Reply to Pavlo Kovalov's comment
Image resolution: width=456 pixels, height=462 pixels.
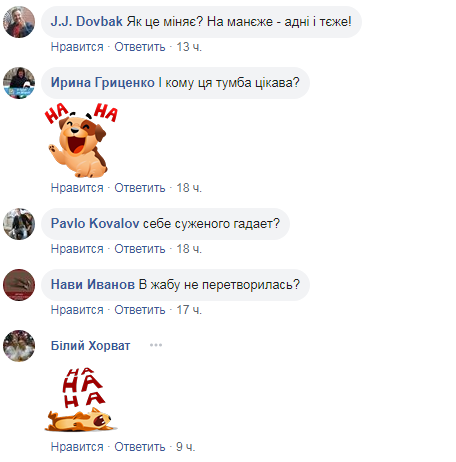coord(140,249)
